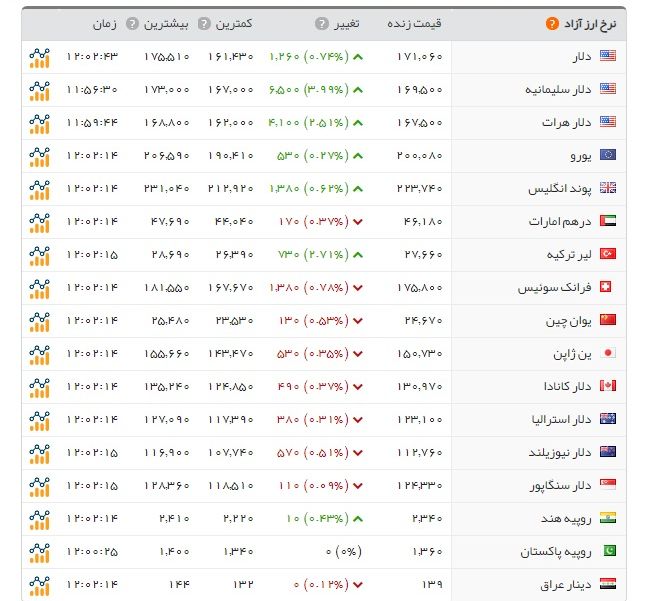
Task: Click the UAE flag beside درهم امارات
Action: coord(607,222)
